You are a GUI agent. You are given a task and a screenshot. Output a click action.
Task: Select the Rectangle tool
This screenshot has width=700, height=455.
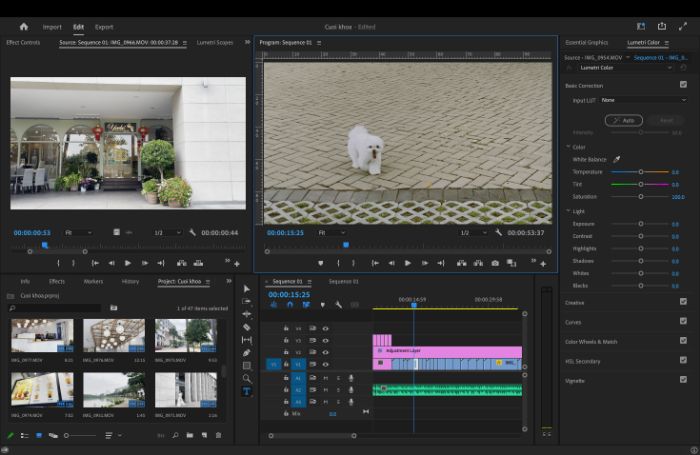click(x=246, y=366)
